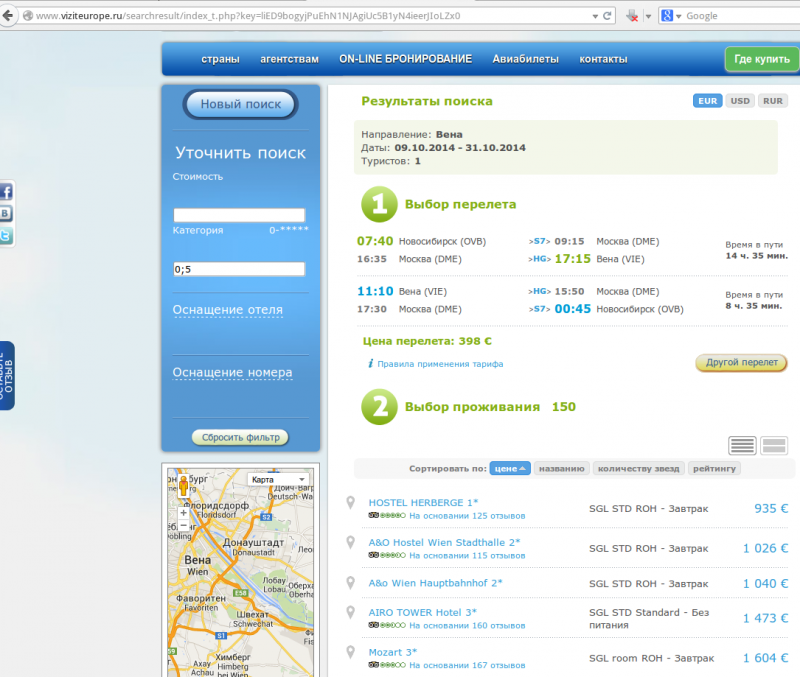Expand Оснащение отеля filter
The image size is (800, 677).
coord(228,310)
